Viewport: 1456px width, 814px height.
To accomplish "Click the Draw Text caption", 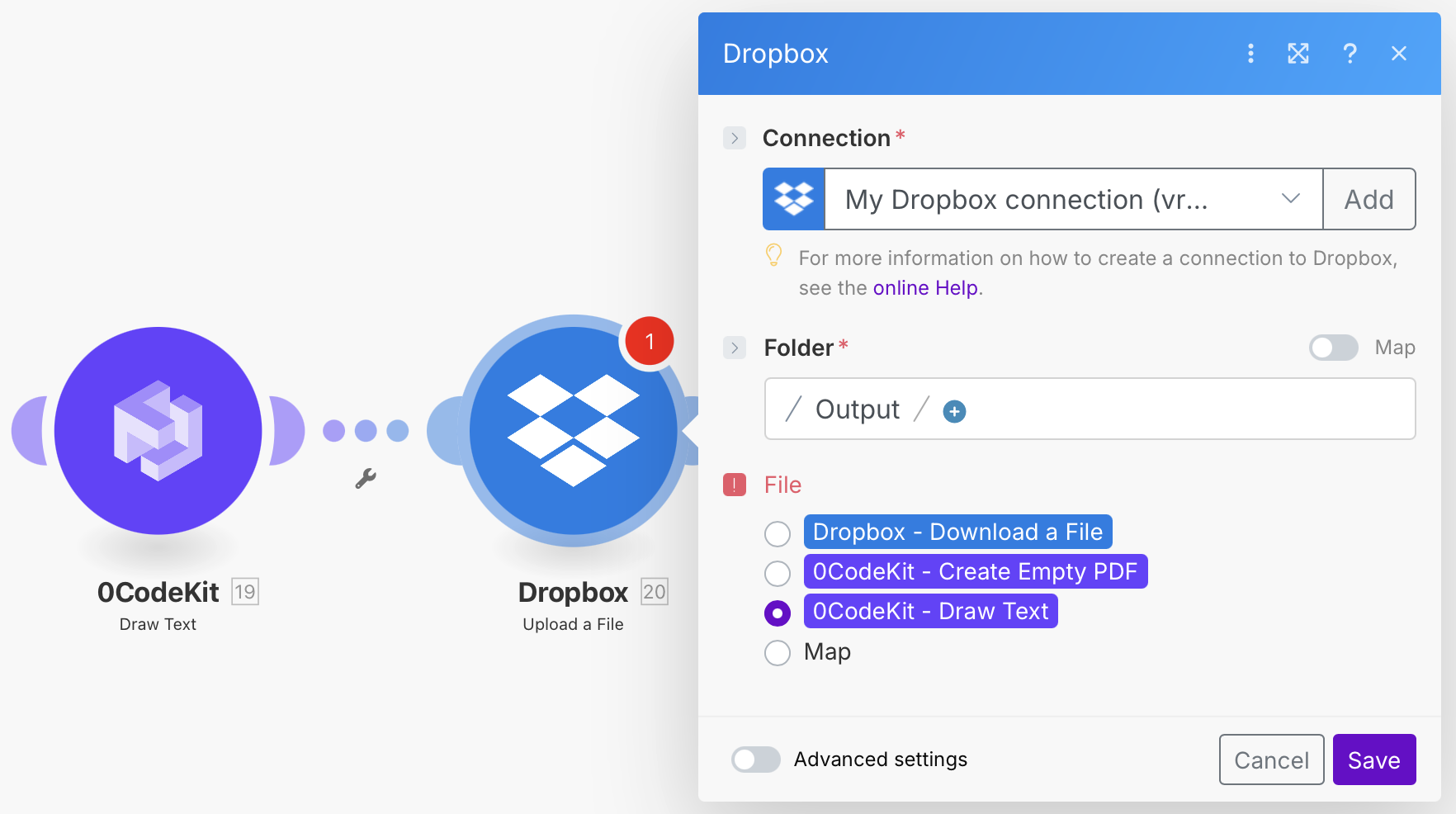I will pyautogui.click(x=158, y=625).
